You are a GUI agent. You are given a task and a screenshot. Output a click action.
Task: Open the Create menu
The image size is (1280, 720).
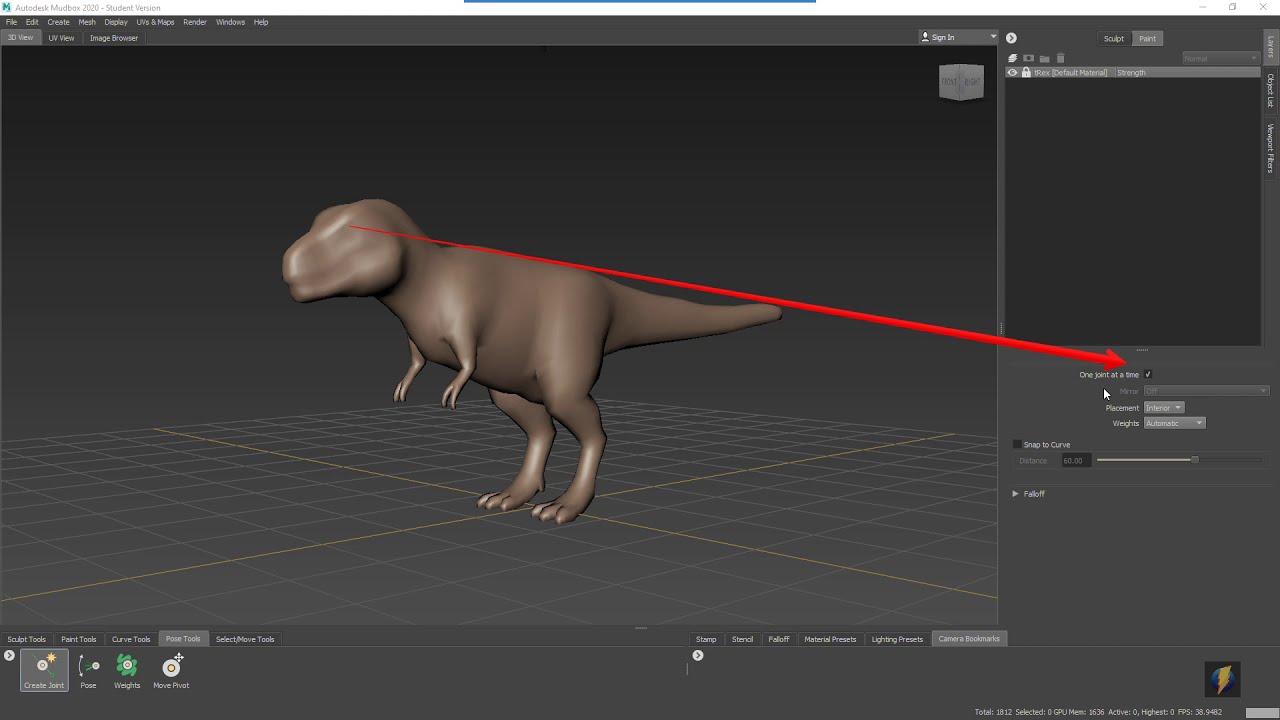tap(59, 22)
